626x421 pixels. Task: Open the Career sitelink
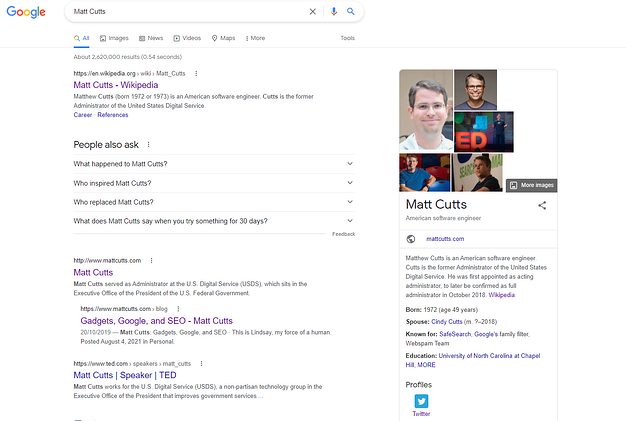tap(83, 115)
